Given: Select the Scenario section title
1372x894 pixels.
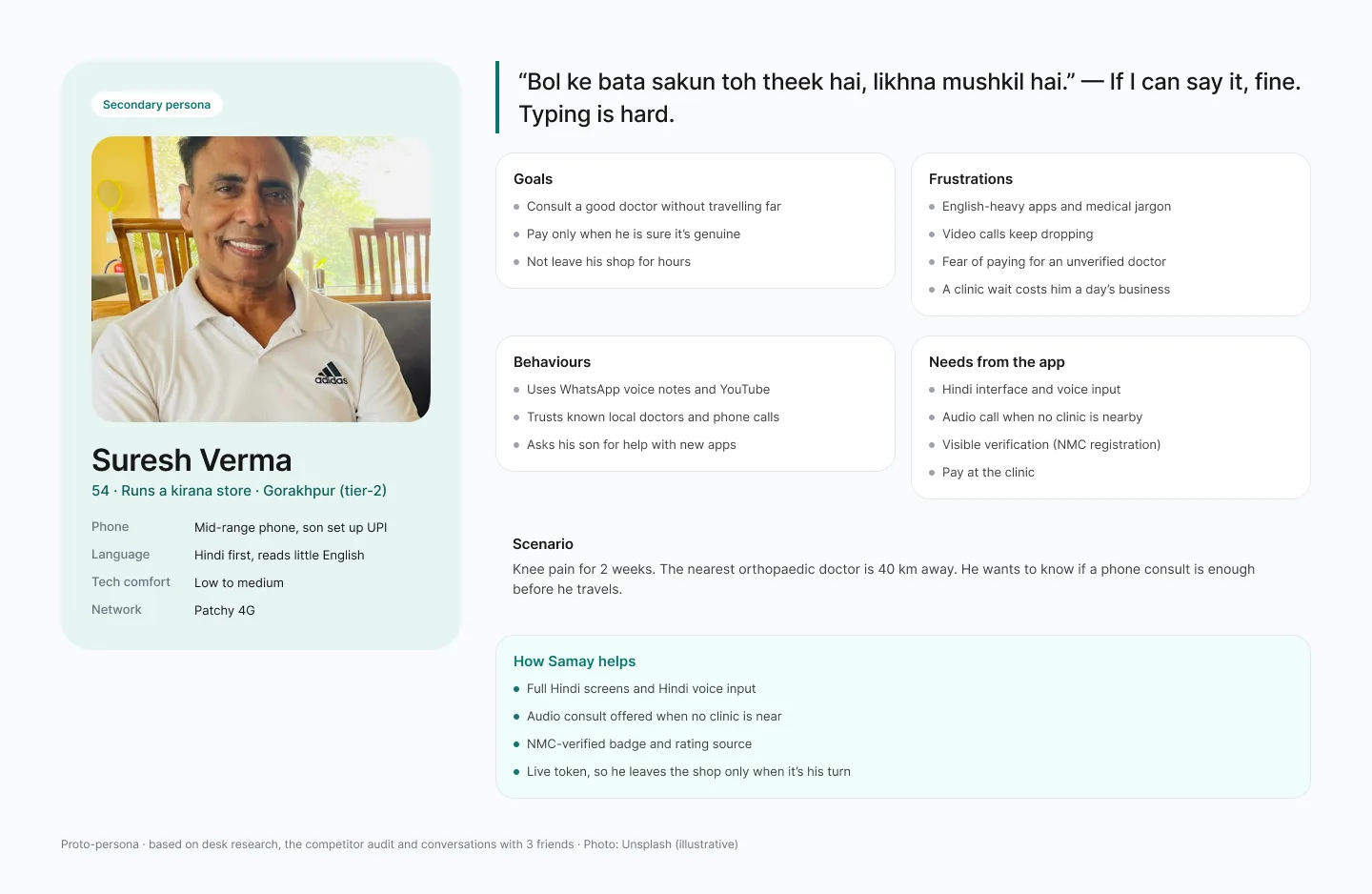Looking at the screenshot, I should click(x=543, y=544).
